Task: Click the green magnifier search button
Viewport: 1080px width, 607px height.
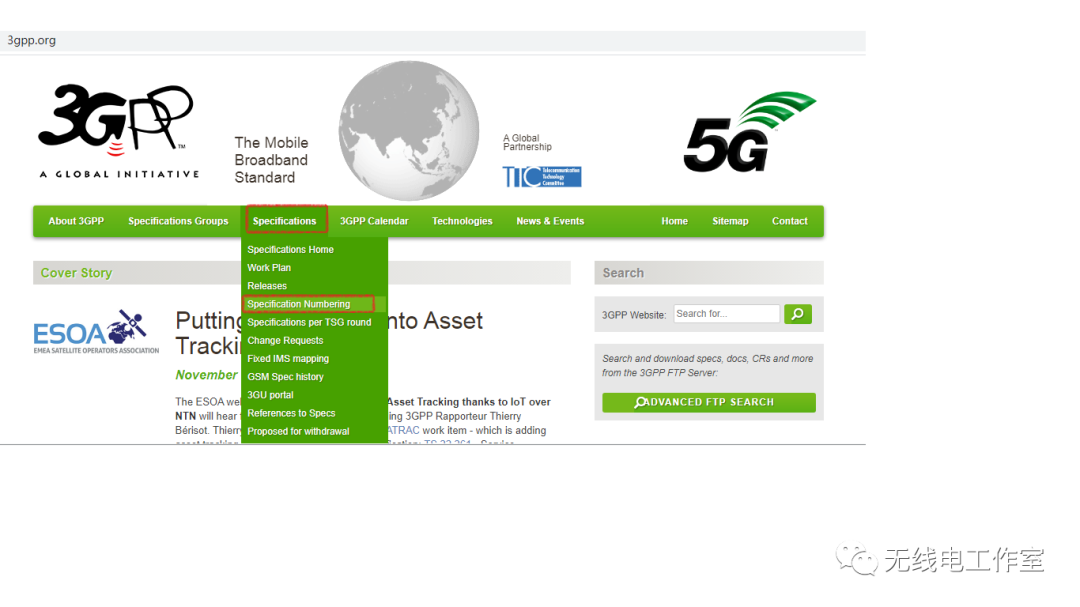Action: pos(798,314)
